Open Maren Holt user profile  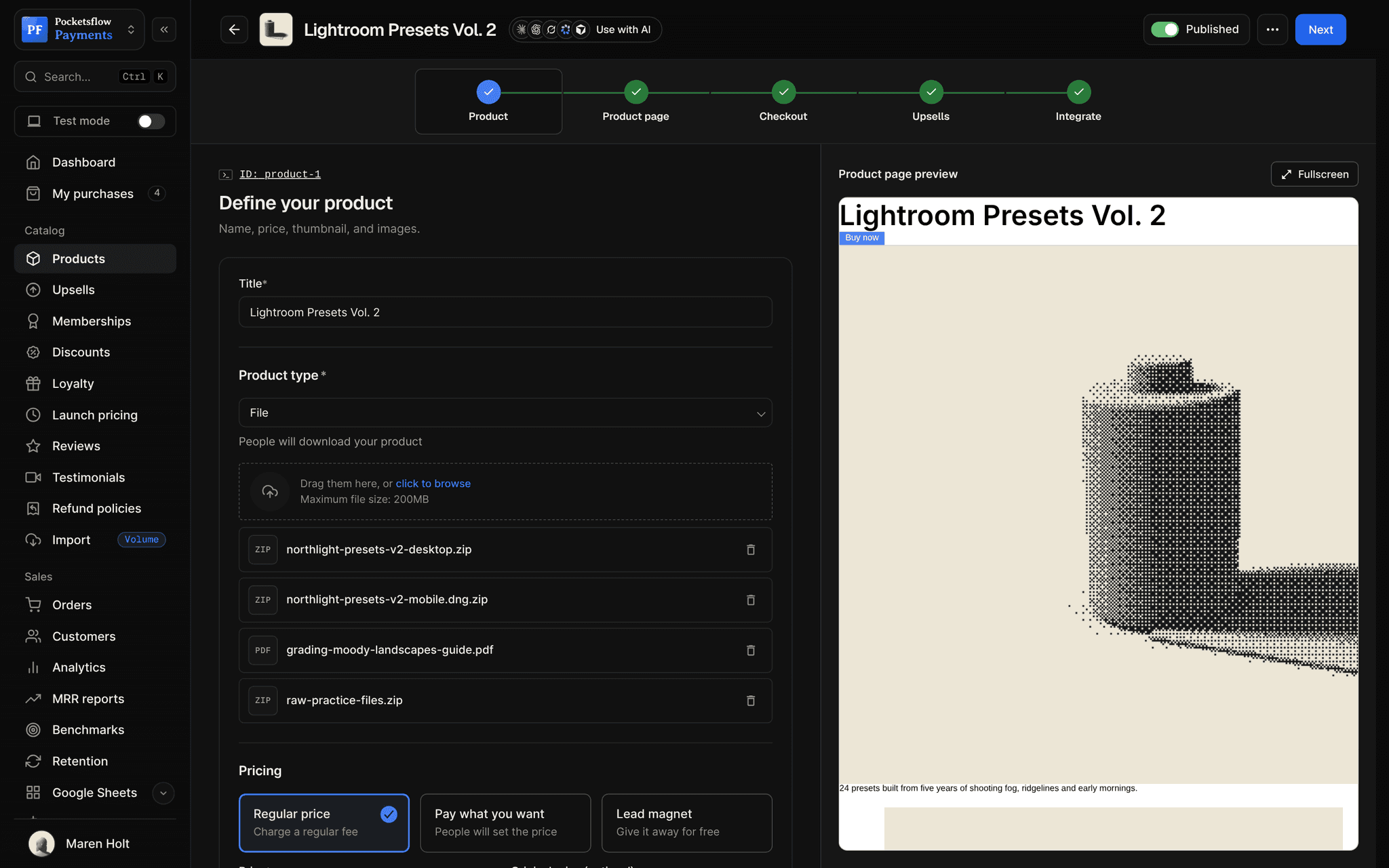tap(95, 843)
